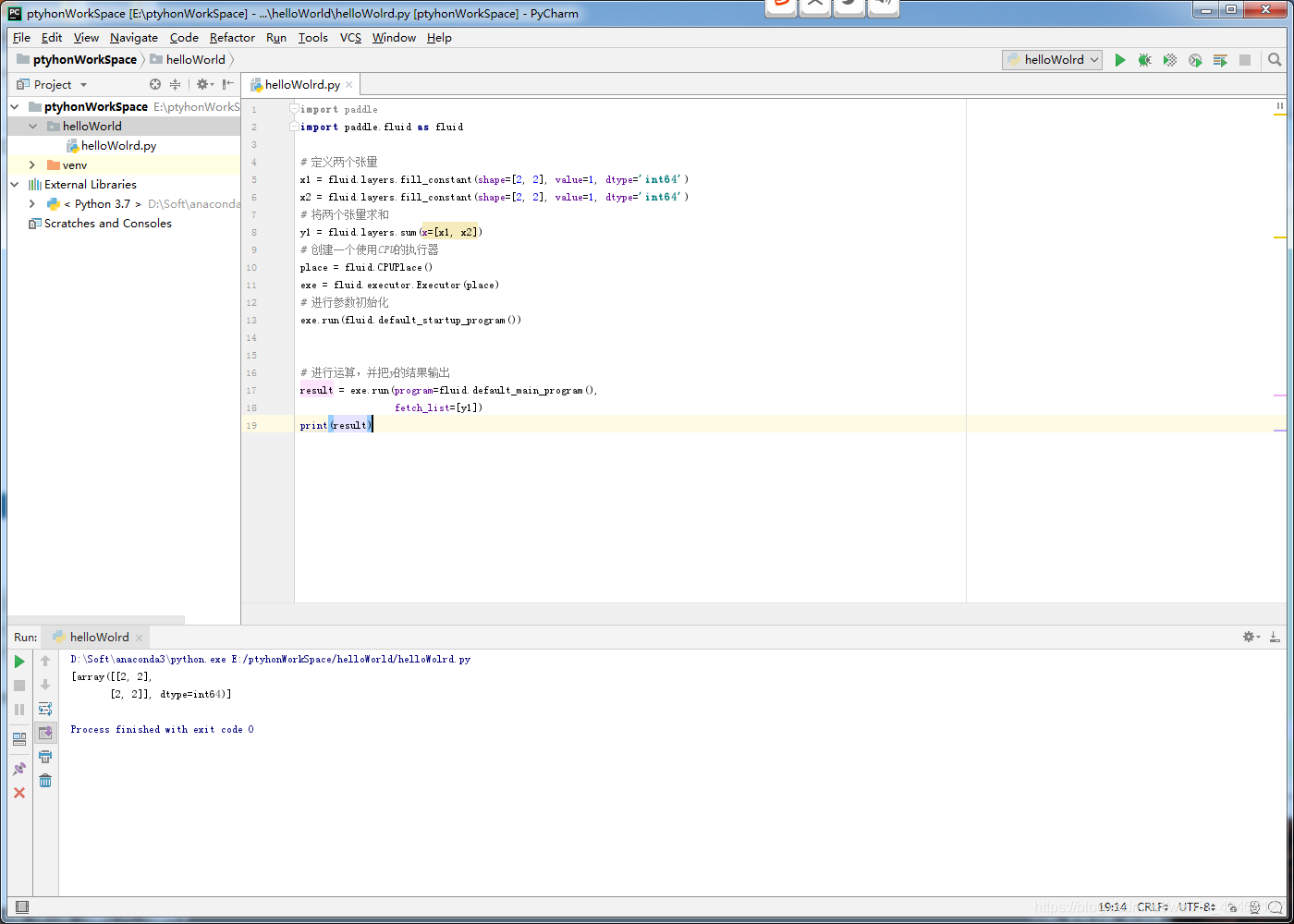
Task: Open the VCS menu
Action: coord(350,38)
